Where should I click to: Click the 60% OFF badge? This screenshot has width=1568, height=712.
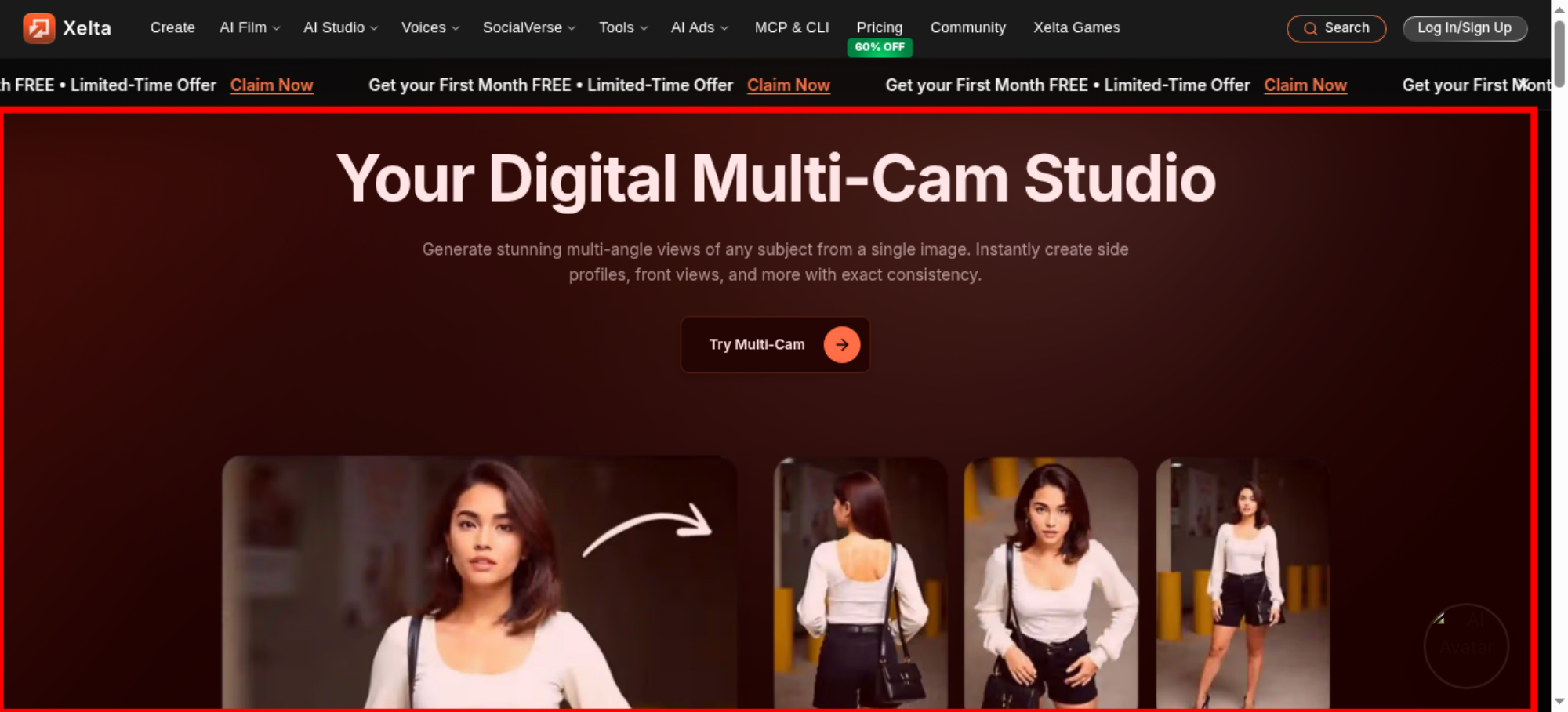(x=880, y=47)
